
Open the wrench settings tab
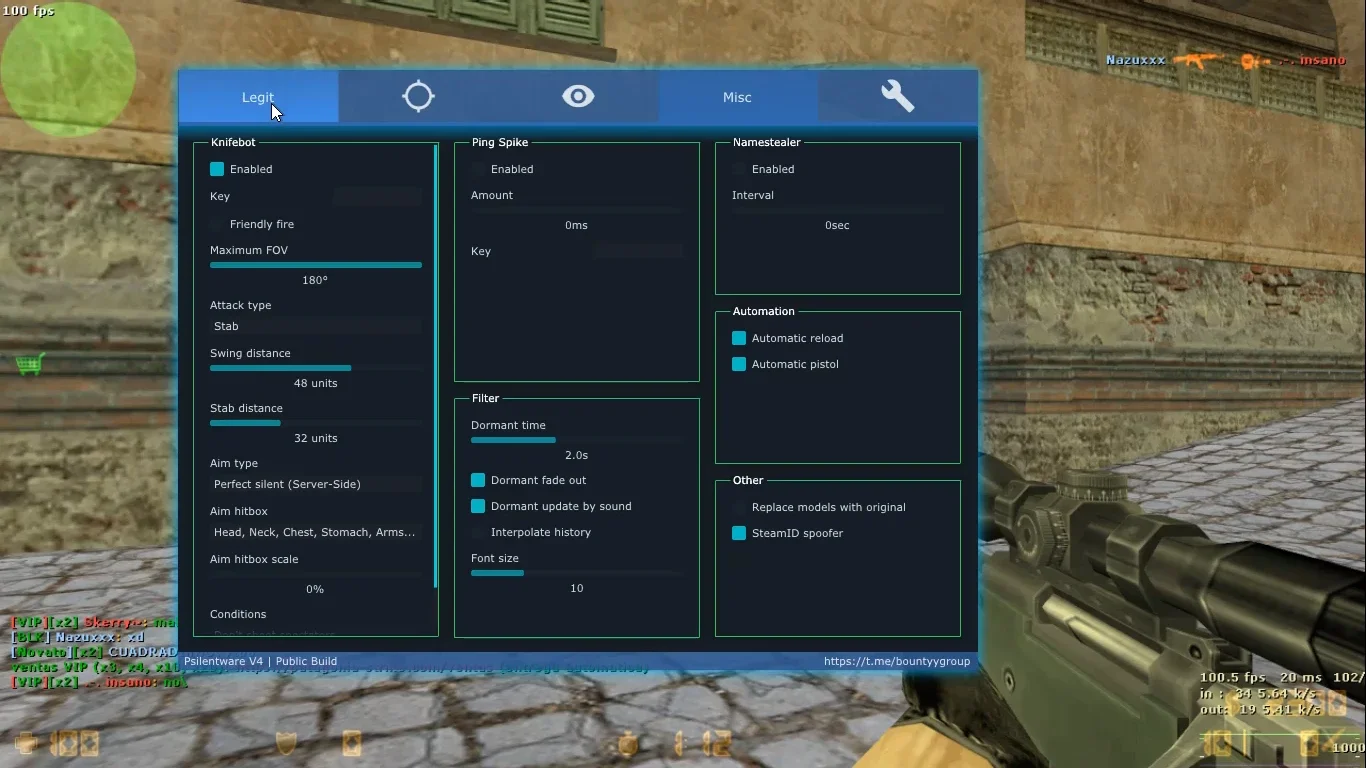click(897, 97)
